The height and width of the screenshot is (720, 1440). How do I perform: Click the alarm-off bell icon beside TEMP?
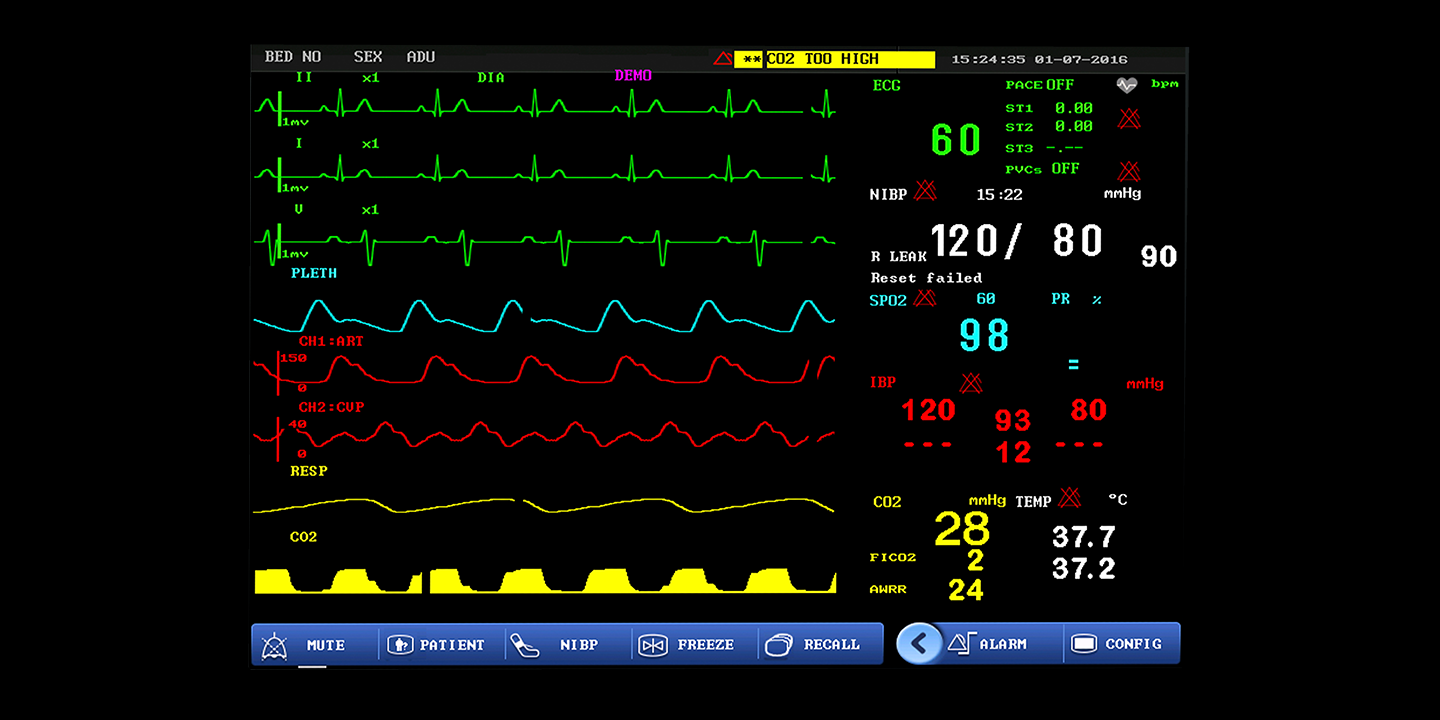click(1070, 497)
